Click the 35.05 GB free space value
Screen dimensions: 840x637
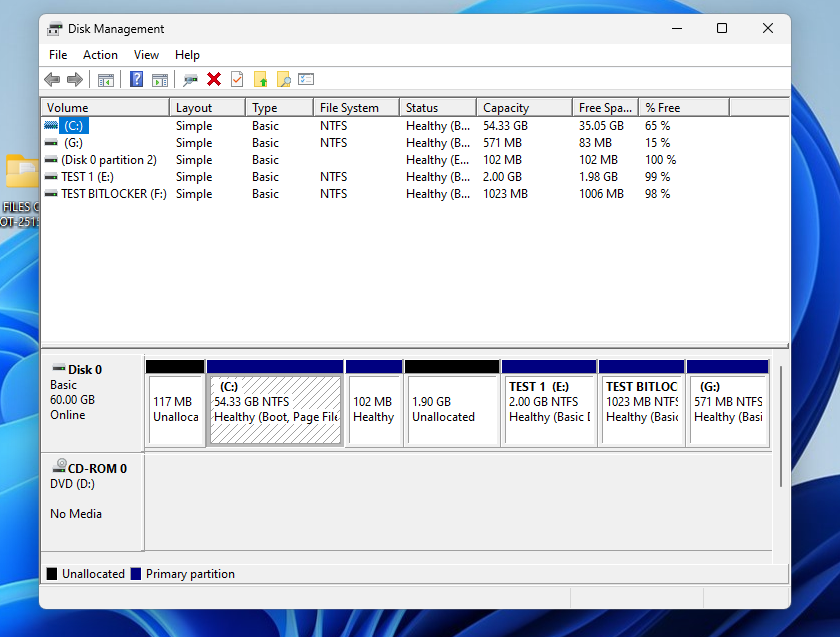click(x=601, y=126)
